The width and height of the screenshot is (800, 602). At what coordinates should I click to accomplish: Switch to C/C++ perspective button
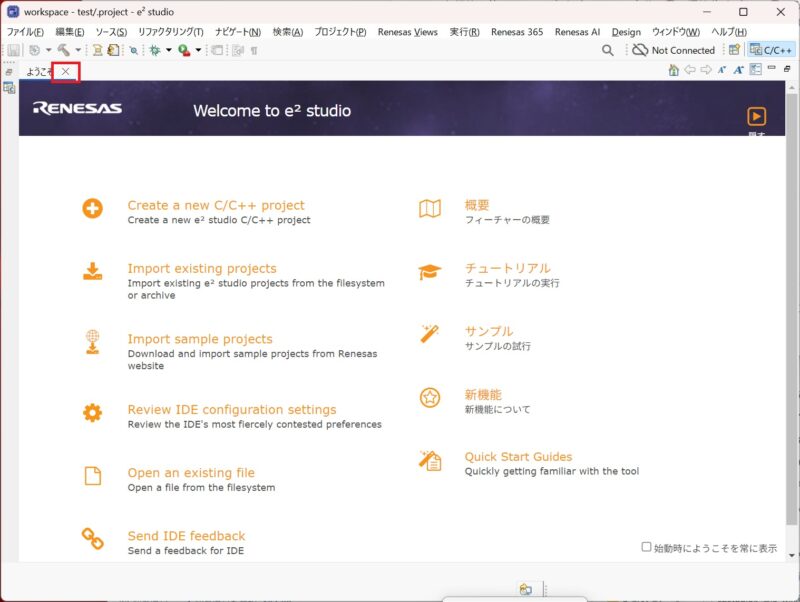tap(772, 50)
